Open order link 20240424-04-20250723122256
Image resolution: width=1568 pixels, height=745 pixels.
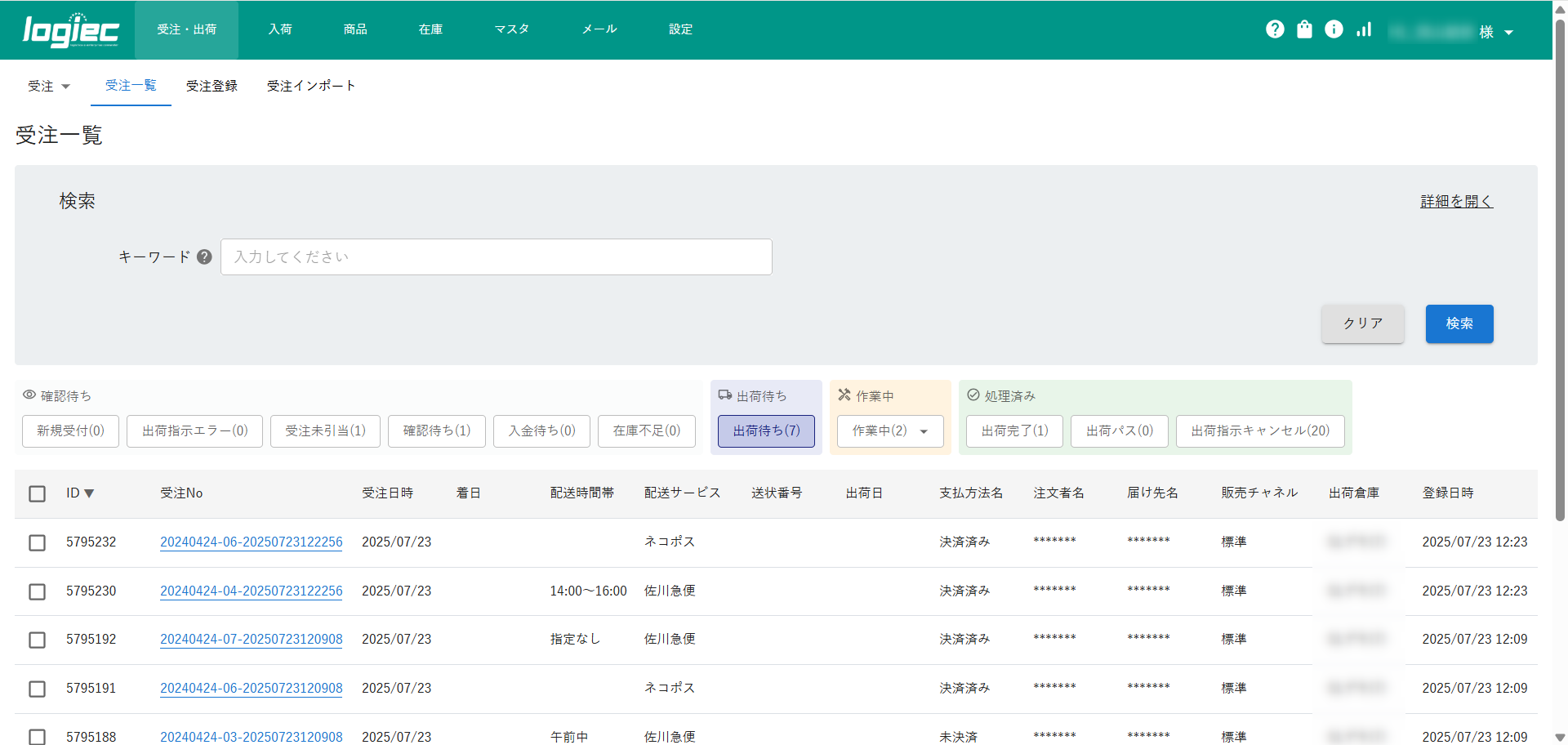(251, 591)
